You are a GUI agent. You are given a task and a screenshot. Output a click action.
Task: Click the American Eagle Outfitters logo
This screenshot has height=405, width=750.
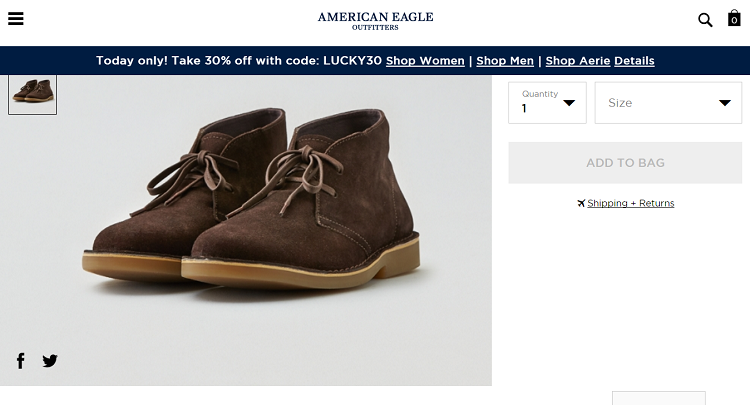(x=375, y=20)
